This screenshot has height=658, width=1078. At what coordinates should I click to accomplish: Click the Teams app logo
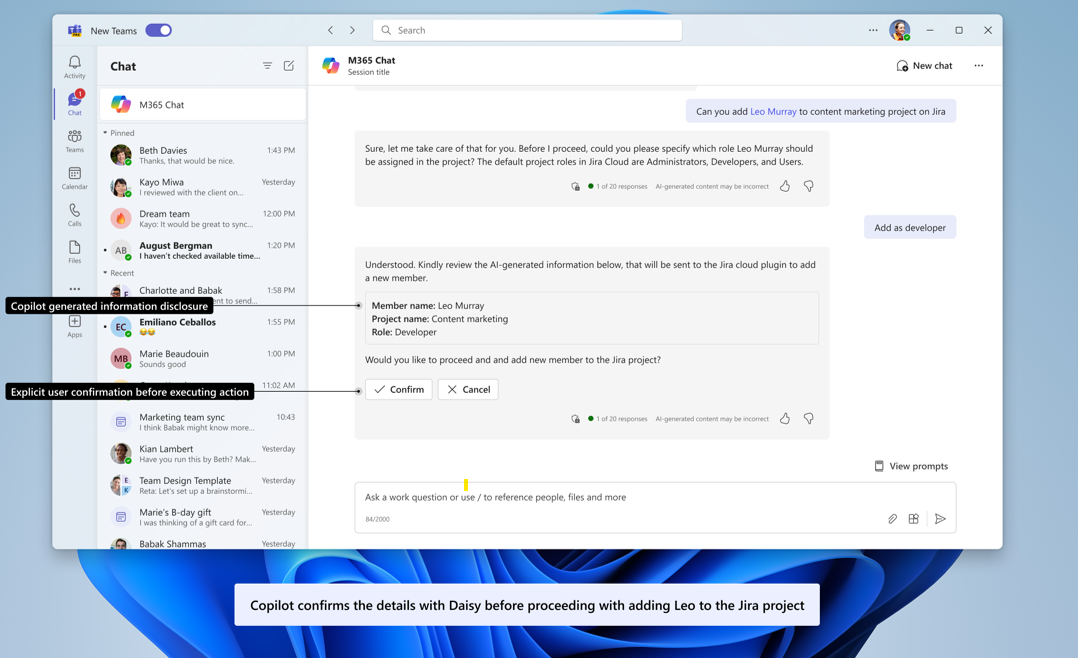click(x=74, y=30)
